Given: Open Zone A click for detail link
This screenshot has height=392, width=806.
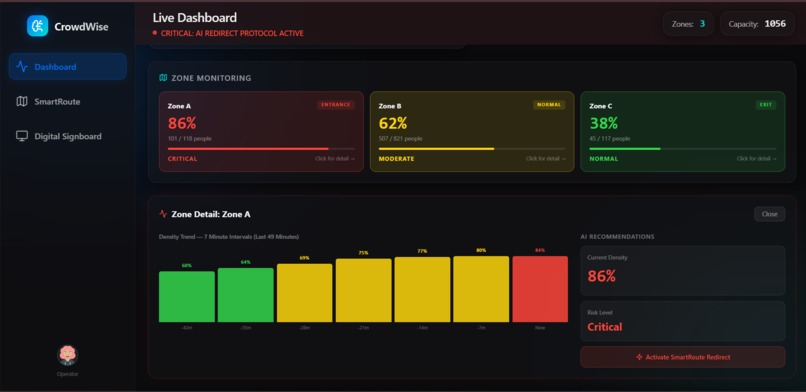Looking at the screenshot, I should click(335, 159).
